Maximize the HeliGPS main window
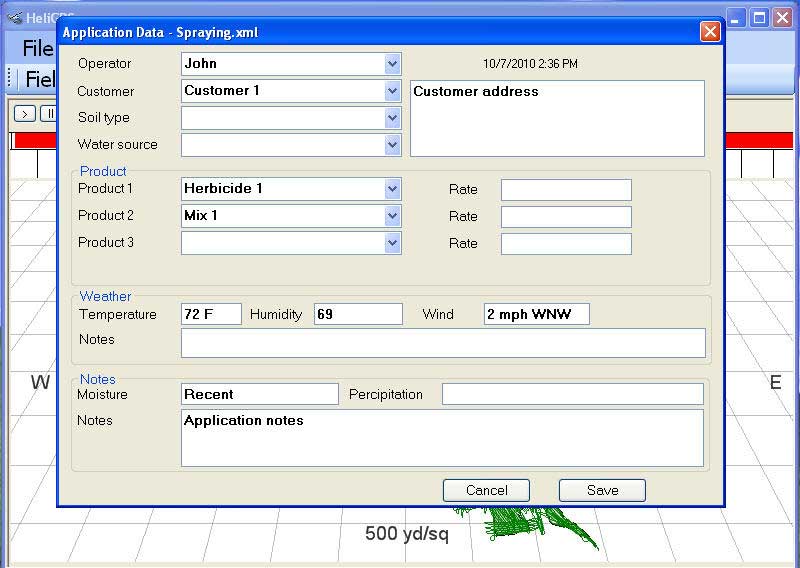 759,17
